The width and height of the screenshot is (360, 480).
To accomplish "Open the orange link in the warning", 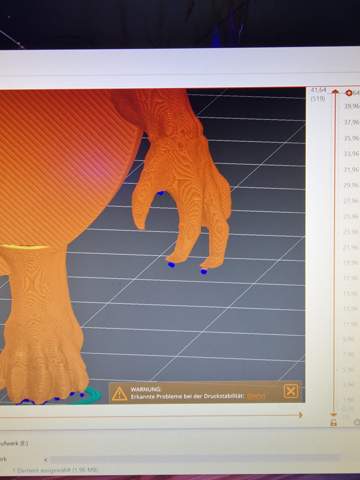I will (x=256, y=396).
